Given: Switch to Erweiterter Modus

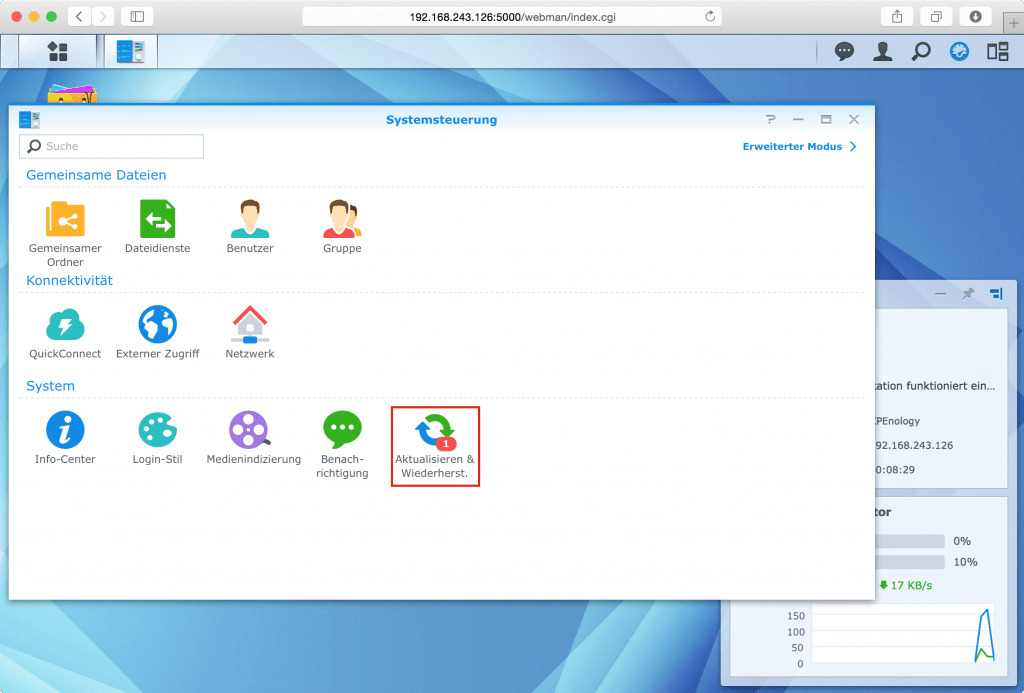Looking at the screenshot, I should [799, 147].
